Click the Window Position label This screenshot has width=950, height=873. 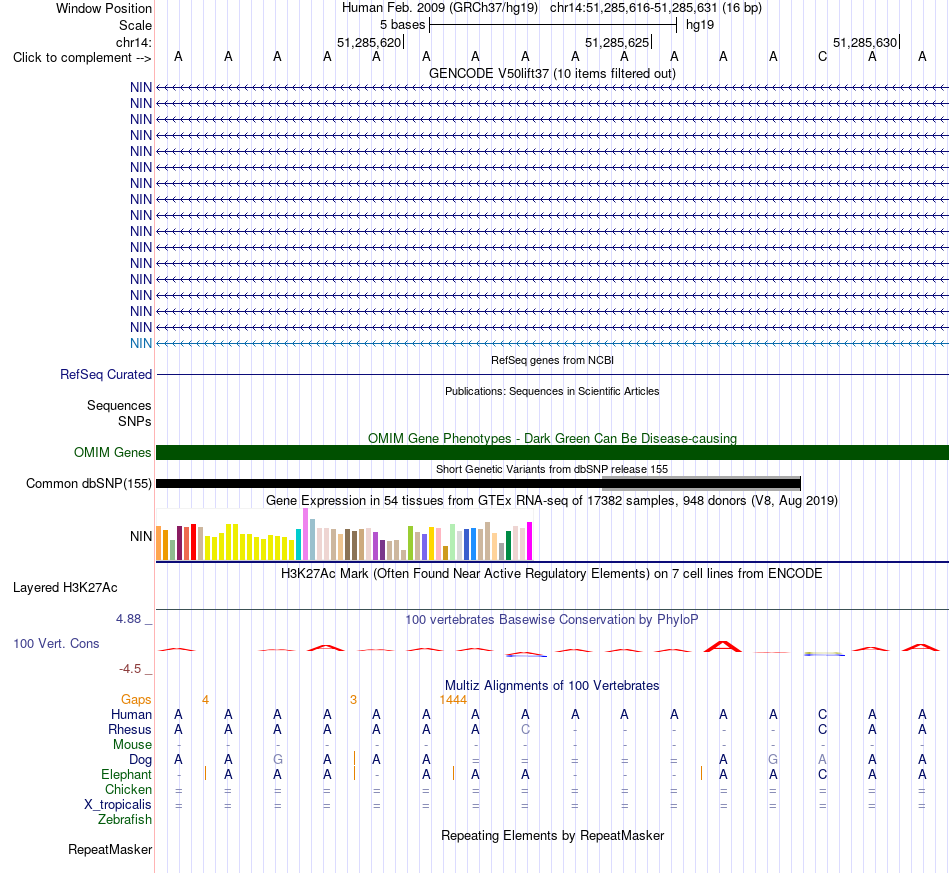(104, 8)
